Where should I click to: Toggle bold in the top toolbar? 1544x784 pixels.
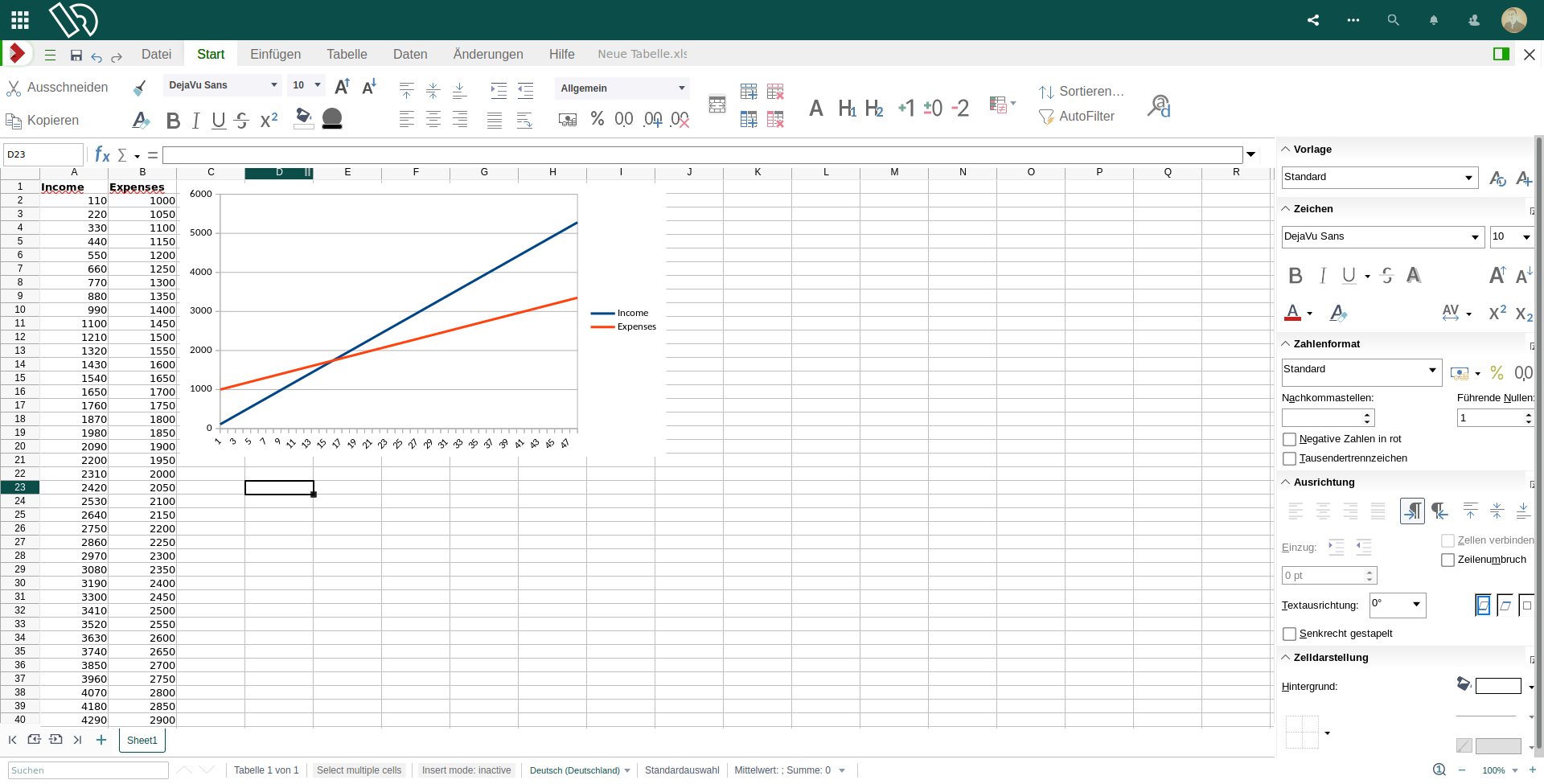click(173, 121)
